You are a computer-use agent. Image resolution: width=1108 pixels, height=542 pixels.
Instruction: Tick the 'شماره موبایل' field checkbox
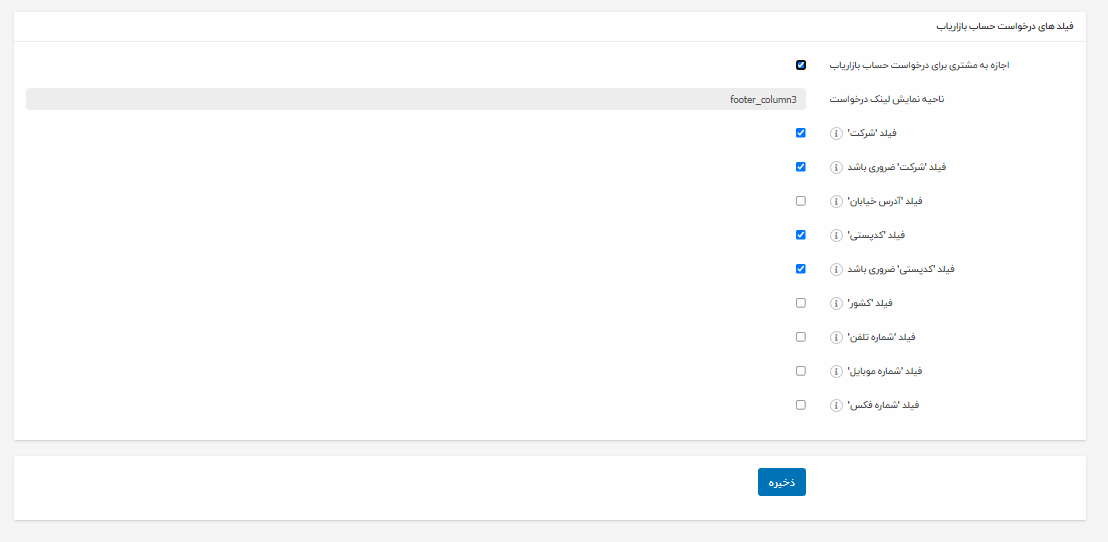click(801, 371)
